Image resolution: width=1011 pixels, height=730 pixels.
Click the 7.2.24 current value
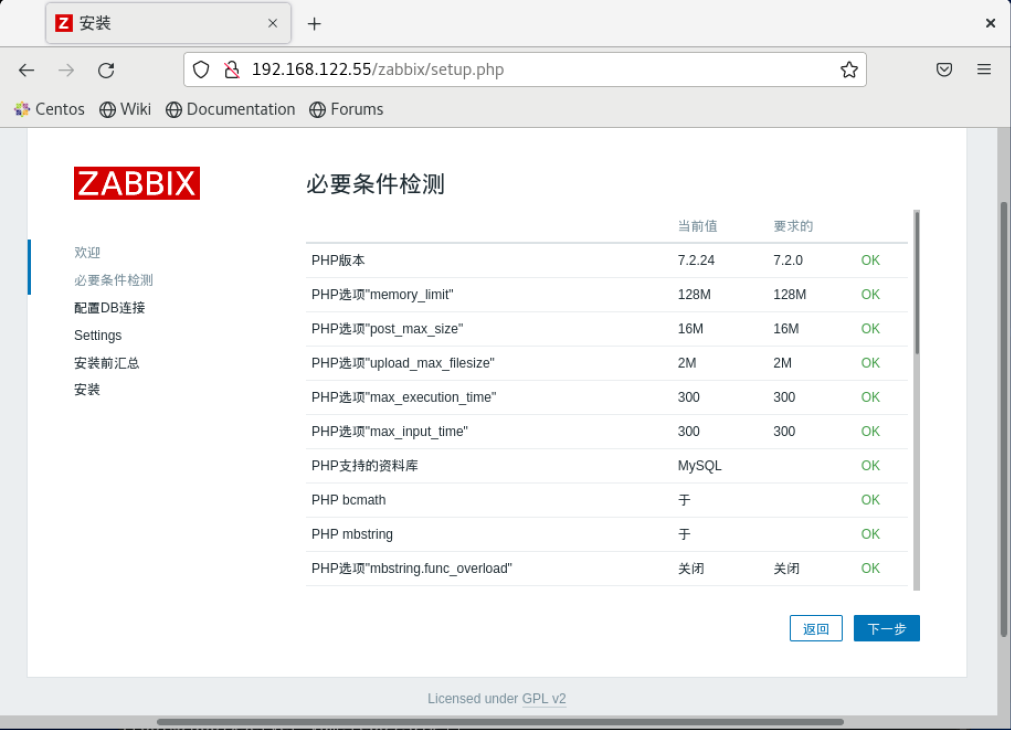pyautogui.click(x=696, y=261)
